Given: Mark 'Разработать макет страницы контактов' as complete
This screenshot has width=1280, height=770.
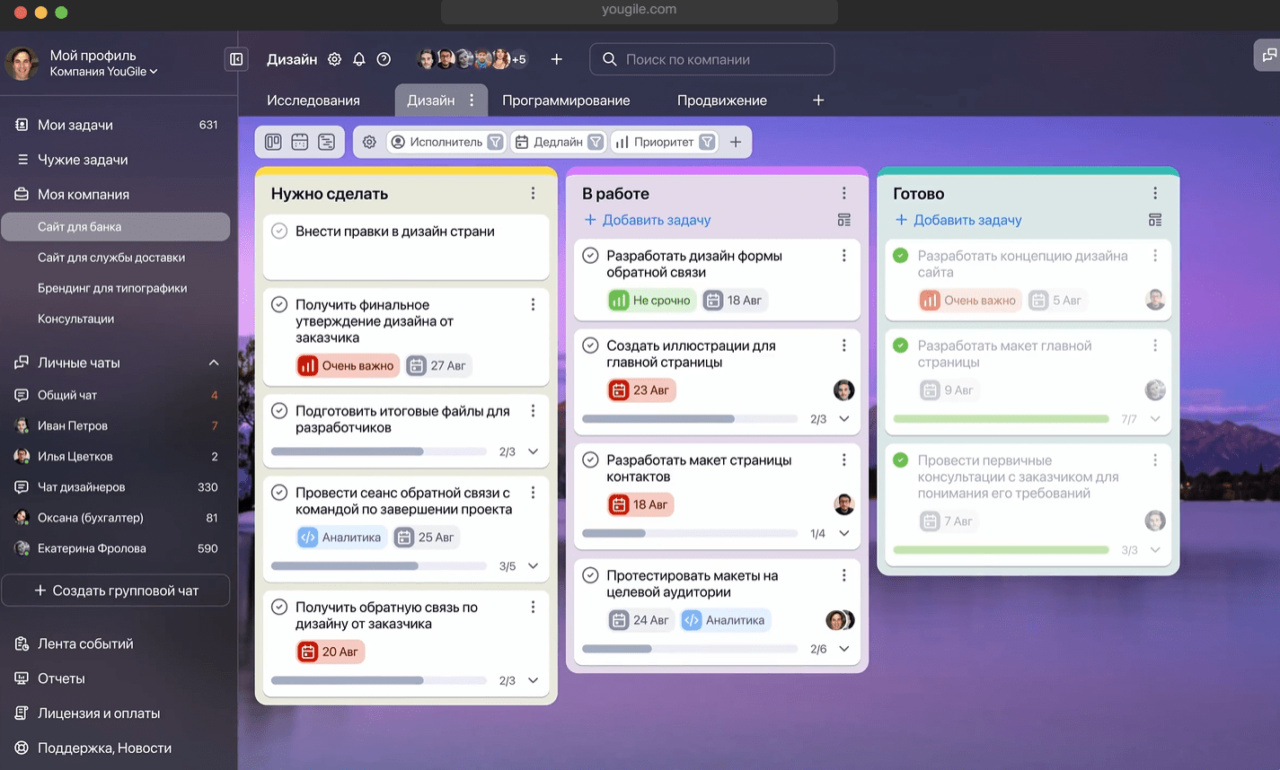Looking at the screenshot, I should [x=591, y=460].
